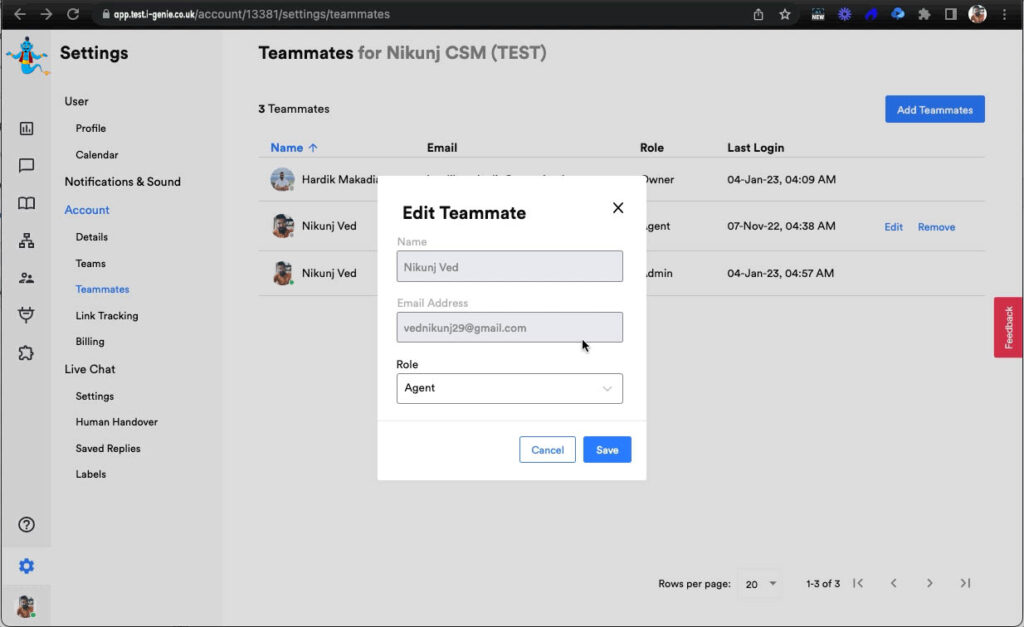The width and height of the screenshot is (1024, 627).
Task: Go to Human Handover settings
Action: click(x=116, y=422)
